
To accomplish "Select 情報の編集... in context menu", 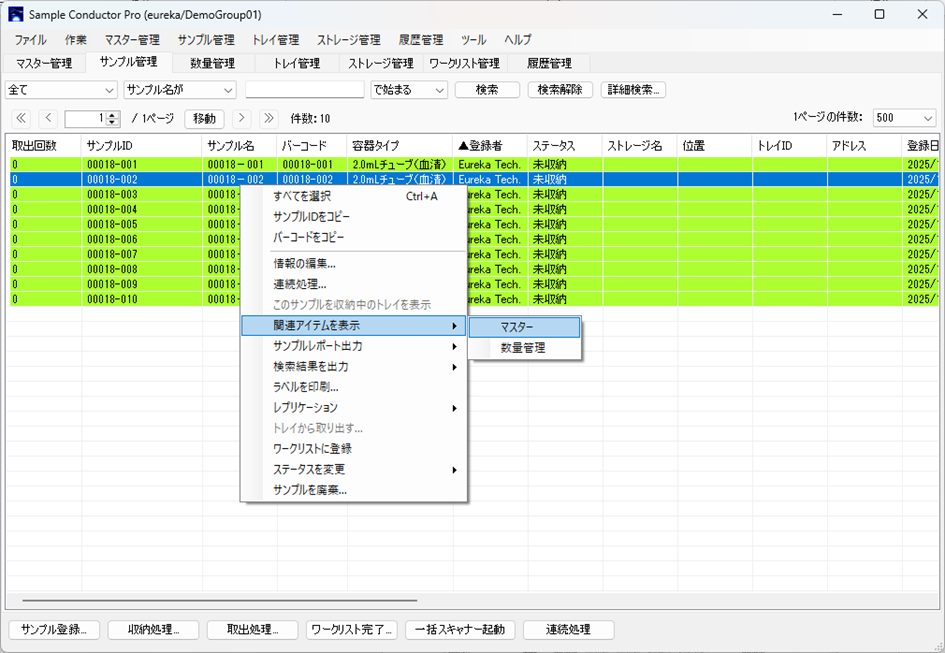I will [x=304, y=264].
